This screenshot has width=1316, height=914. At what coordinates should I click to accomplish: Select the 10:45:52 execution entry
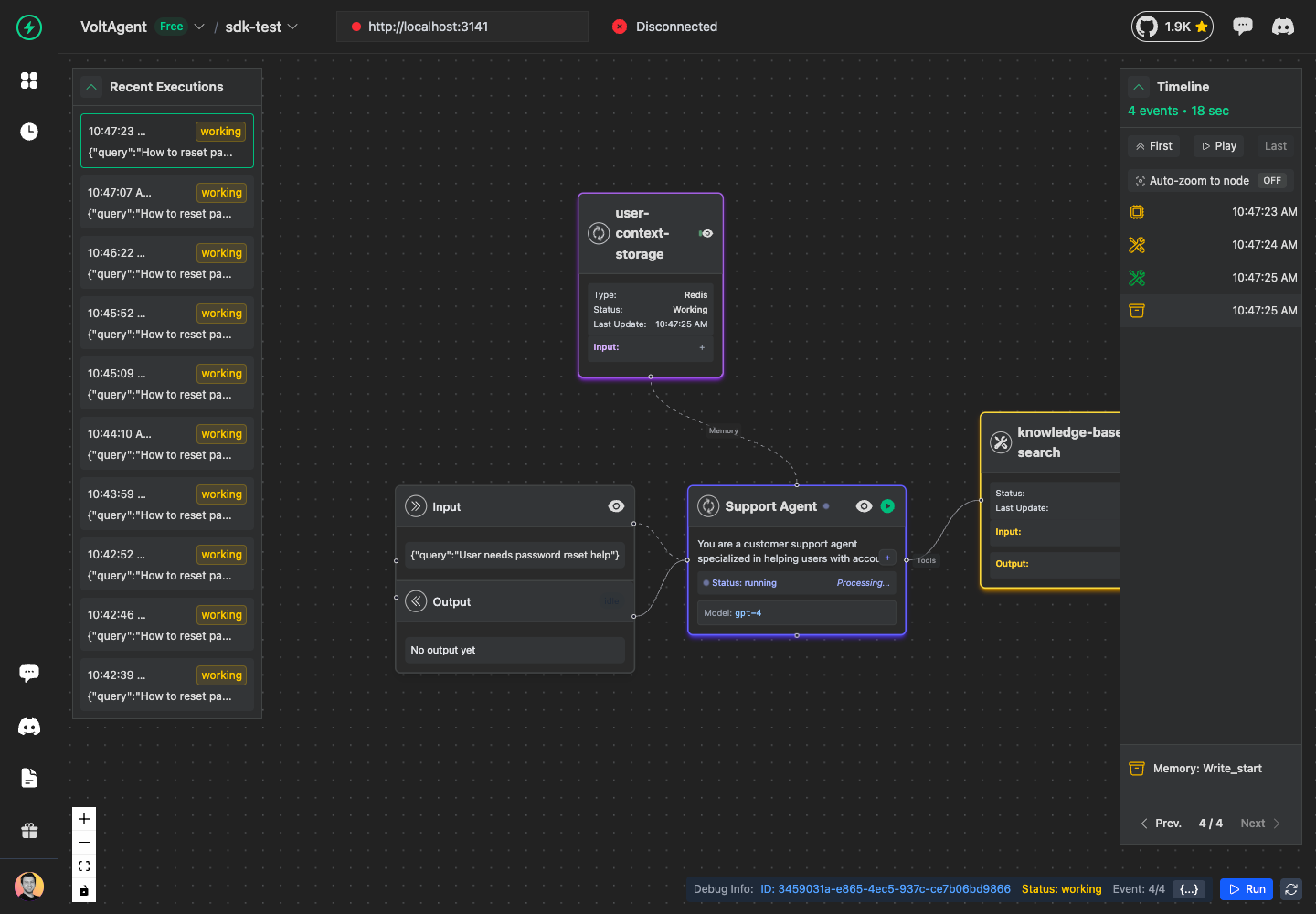[x=167, y=323]
